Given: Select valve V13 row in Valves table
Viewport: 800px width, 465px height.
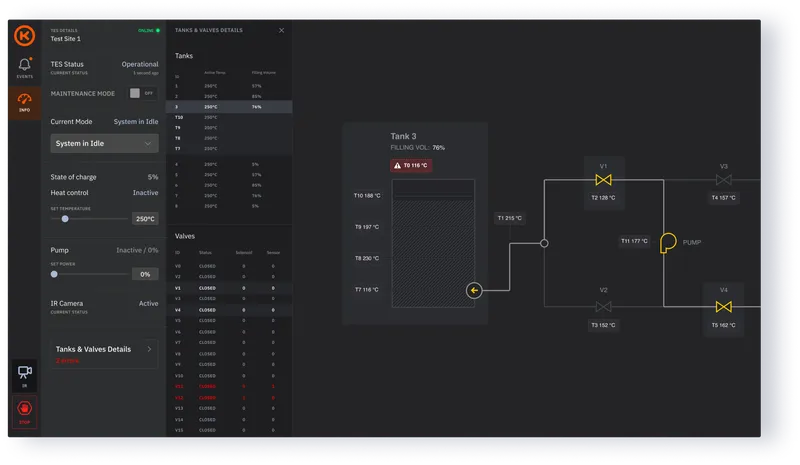Looking at the screenshot, I should (229, 408).
